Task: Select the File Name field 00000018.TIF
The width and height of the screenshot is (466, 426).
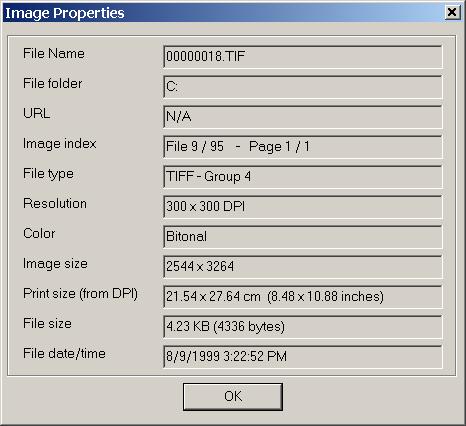Action: point(303,56)
